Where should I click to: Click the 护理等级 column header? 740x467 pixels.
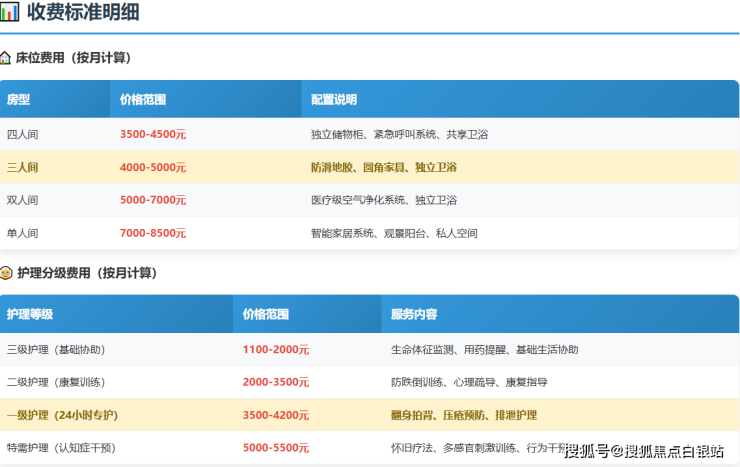[x=30, y=314]
